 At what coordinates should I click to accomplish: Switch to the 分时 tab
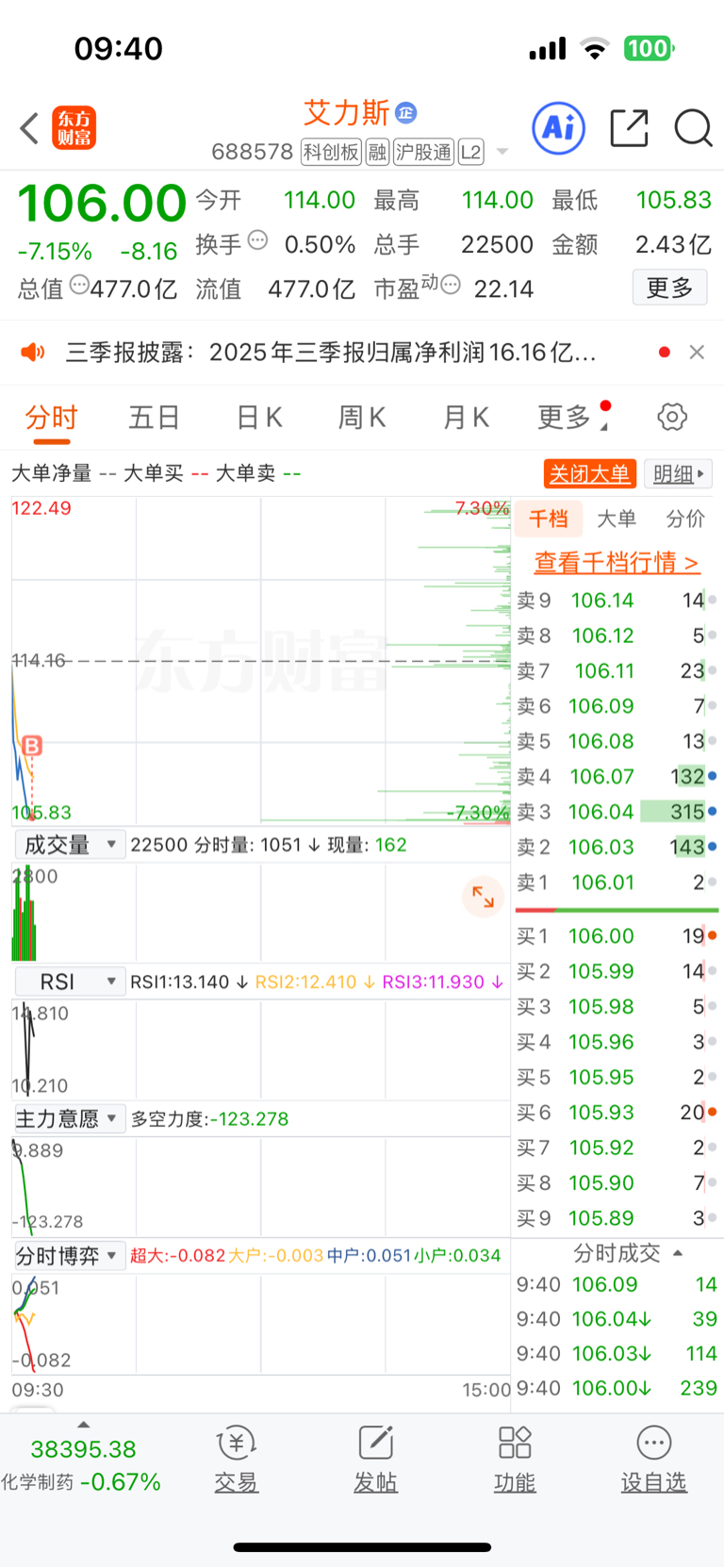coord(51,417)
